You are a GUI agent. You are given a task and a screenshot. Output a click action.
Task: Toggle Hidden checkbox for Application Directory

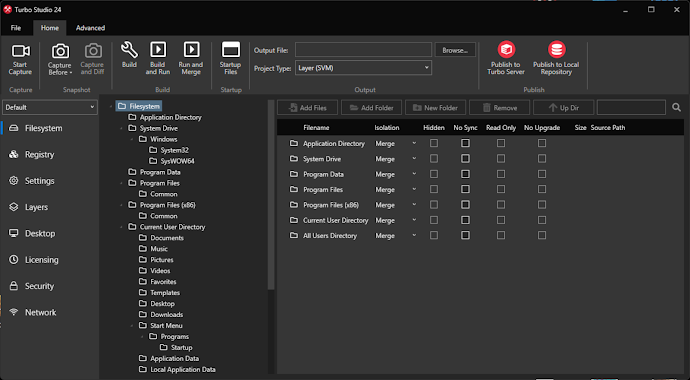[434, 143]
